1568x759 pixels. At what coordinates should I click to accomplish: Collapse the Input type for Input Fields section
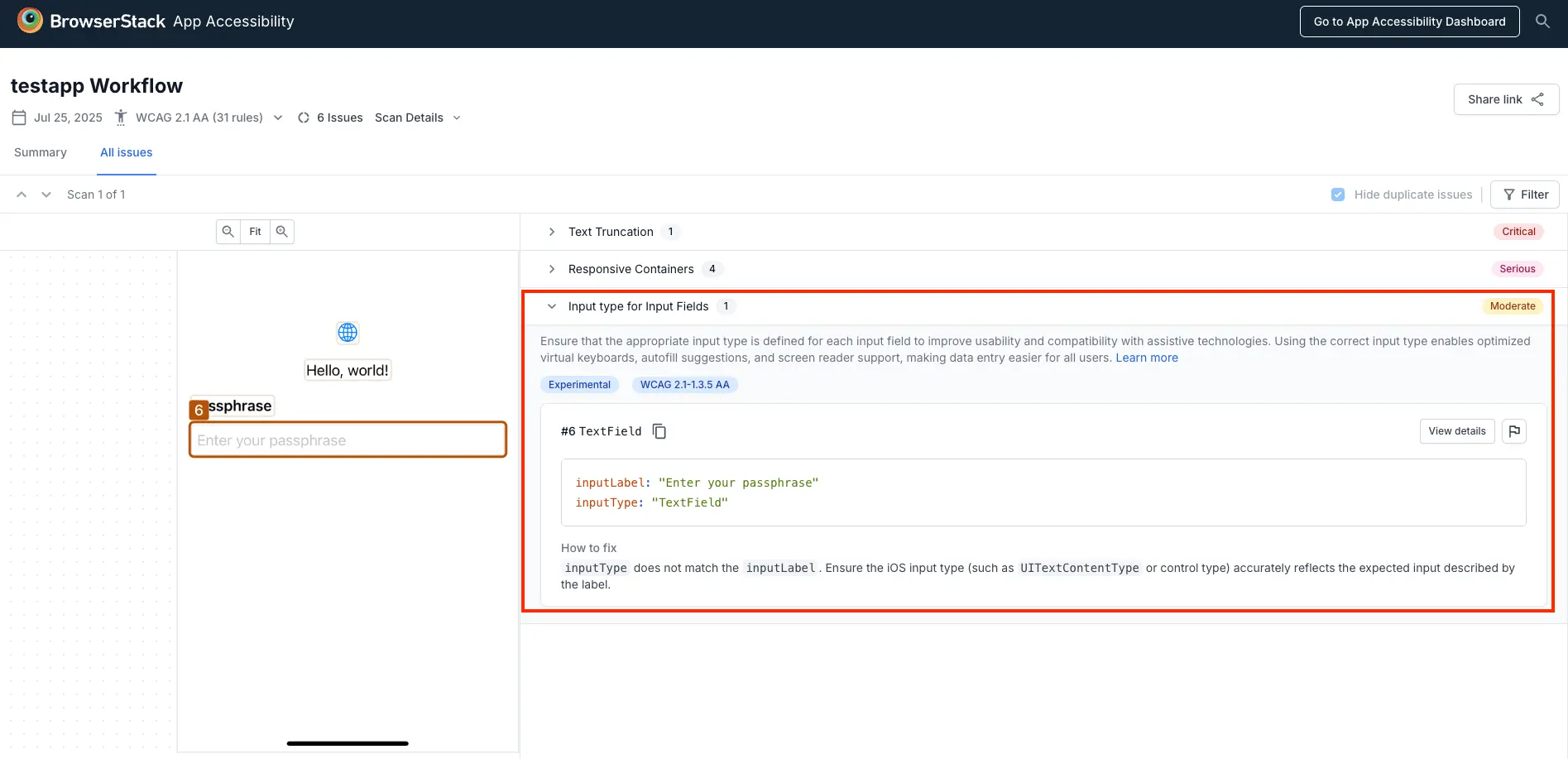[551, 305]
